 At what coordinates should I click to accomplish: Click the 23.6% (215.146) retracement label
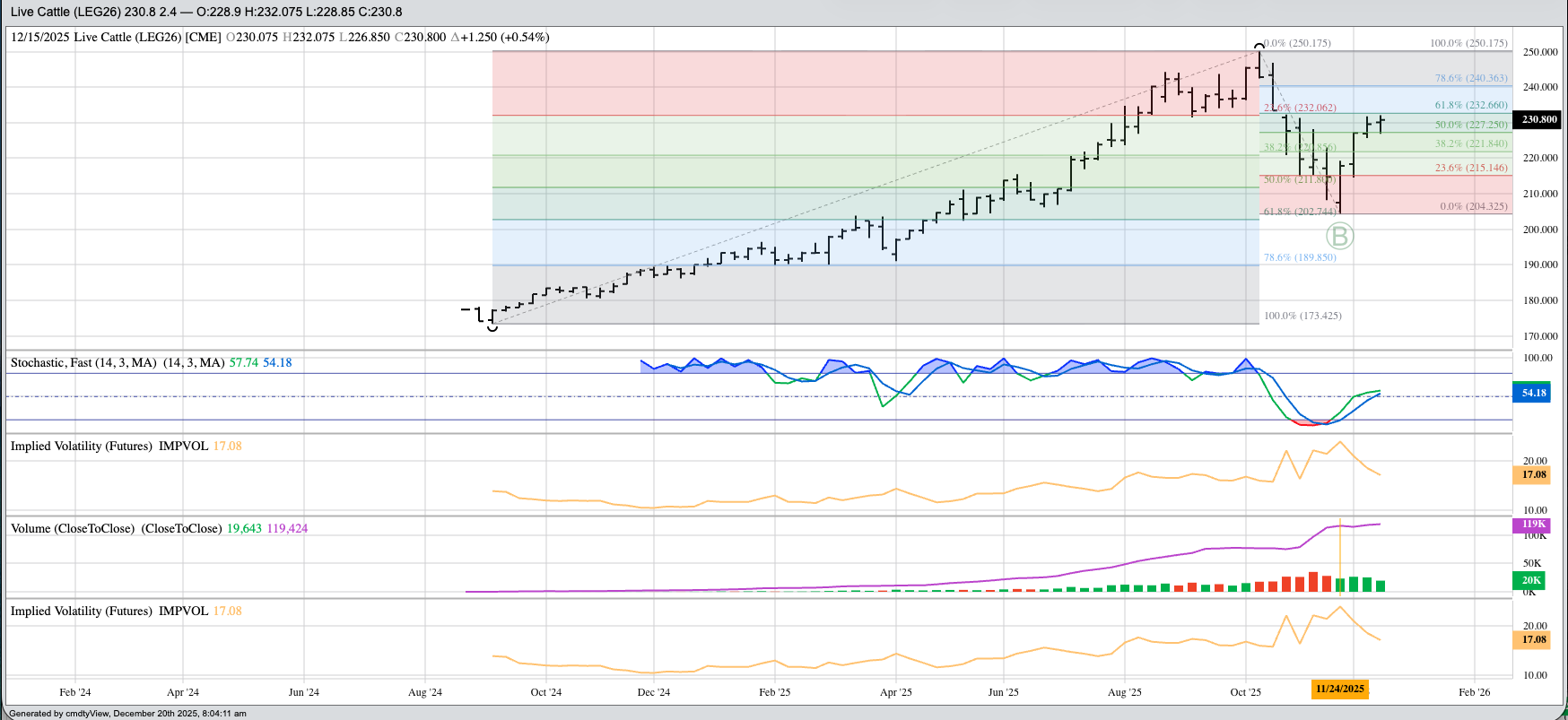1471,169
